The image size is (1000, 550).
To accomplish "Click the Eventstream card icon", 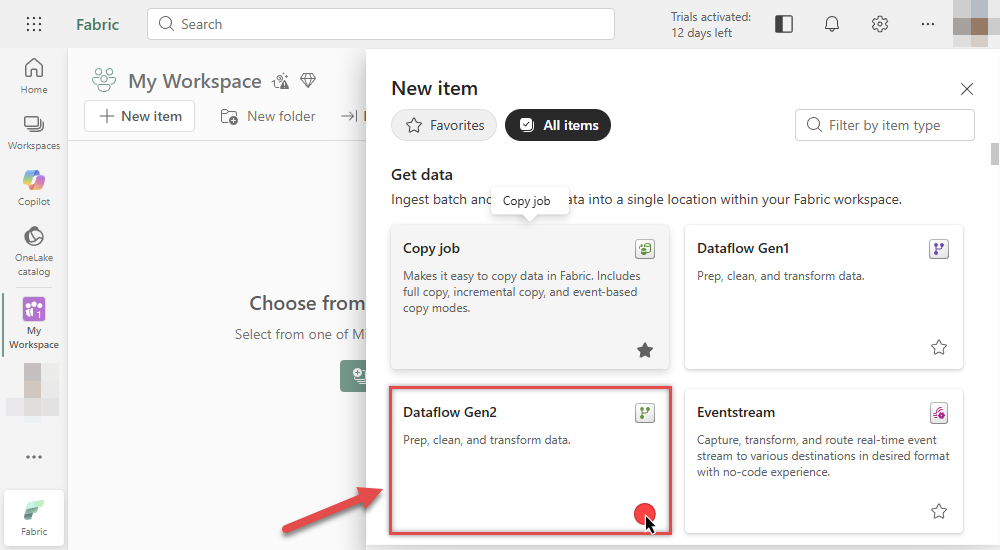I will [x=939, y=413].
